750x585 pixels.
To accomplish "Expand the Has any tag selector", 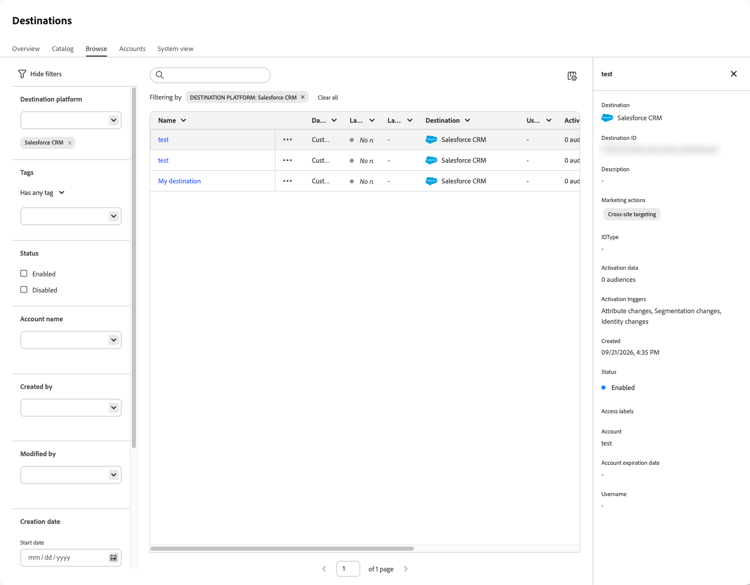I will coord(42,193).
